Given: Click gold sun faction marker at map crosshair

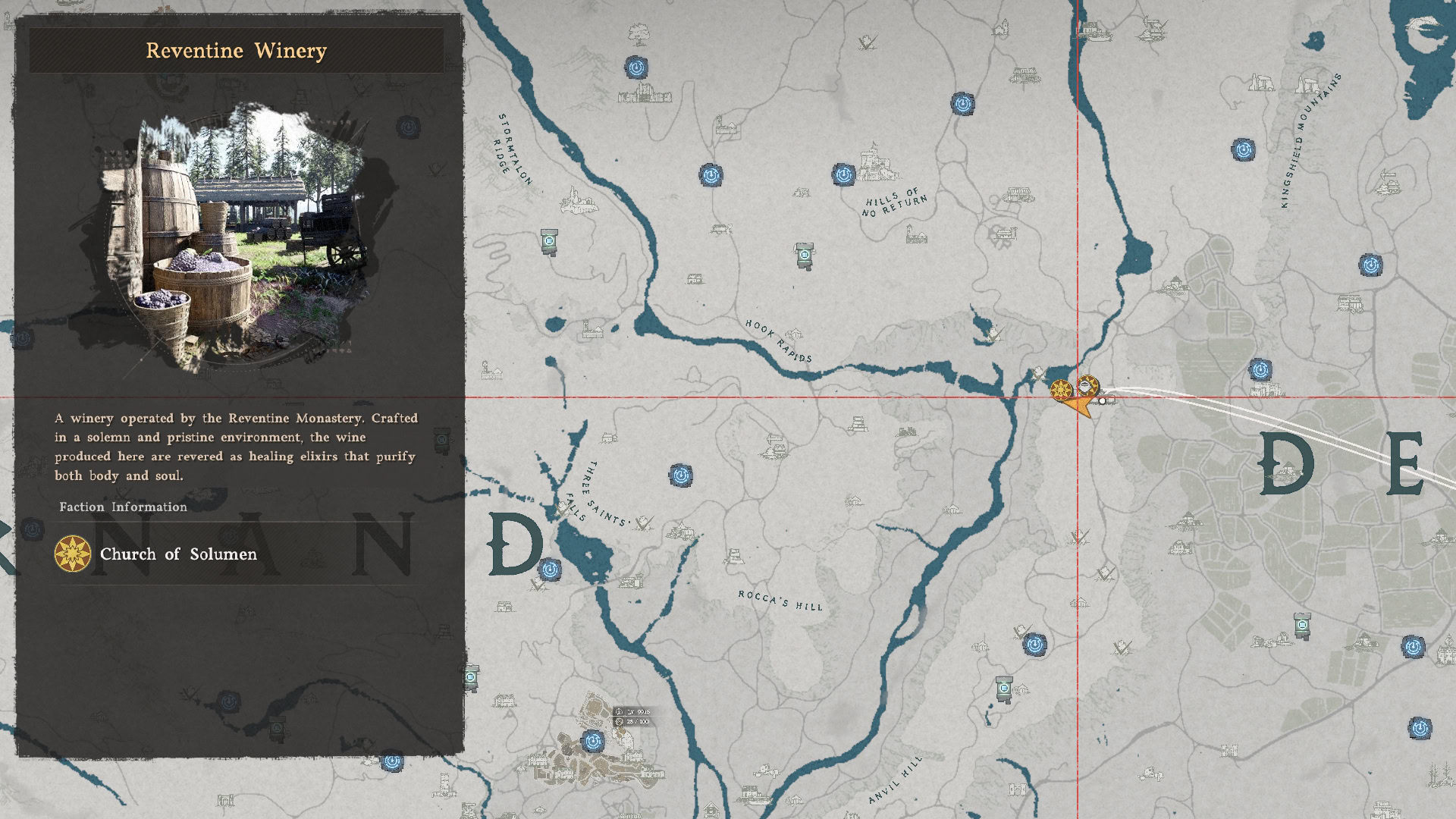Looking at the screenshot, I should click(x=1061, y=391).
